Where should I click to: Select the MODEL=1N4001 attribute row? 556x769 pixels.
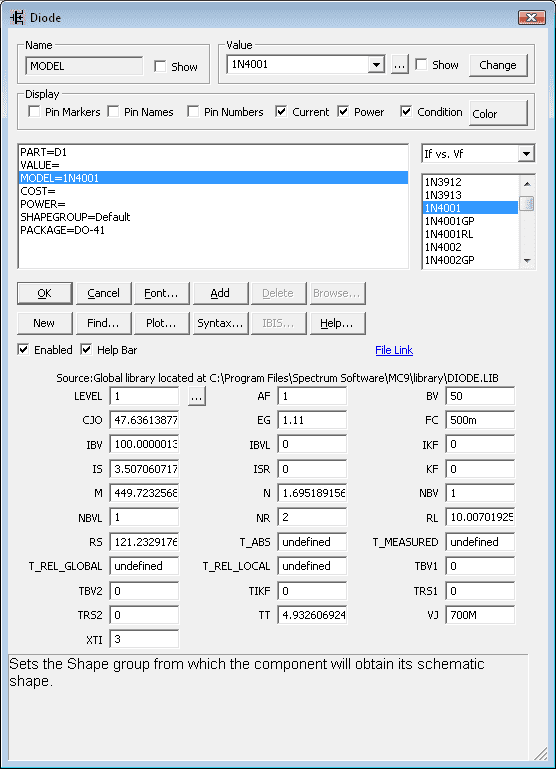click(x=213, y=178)
